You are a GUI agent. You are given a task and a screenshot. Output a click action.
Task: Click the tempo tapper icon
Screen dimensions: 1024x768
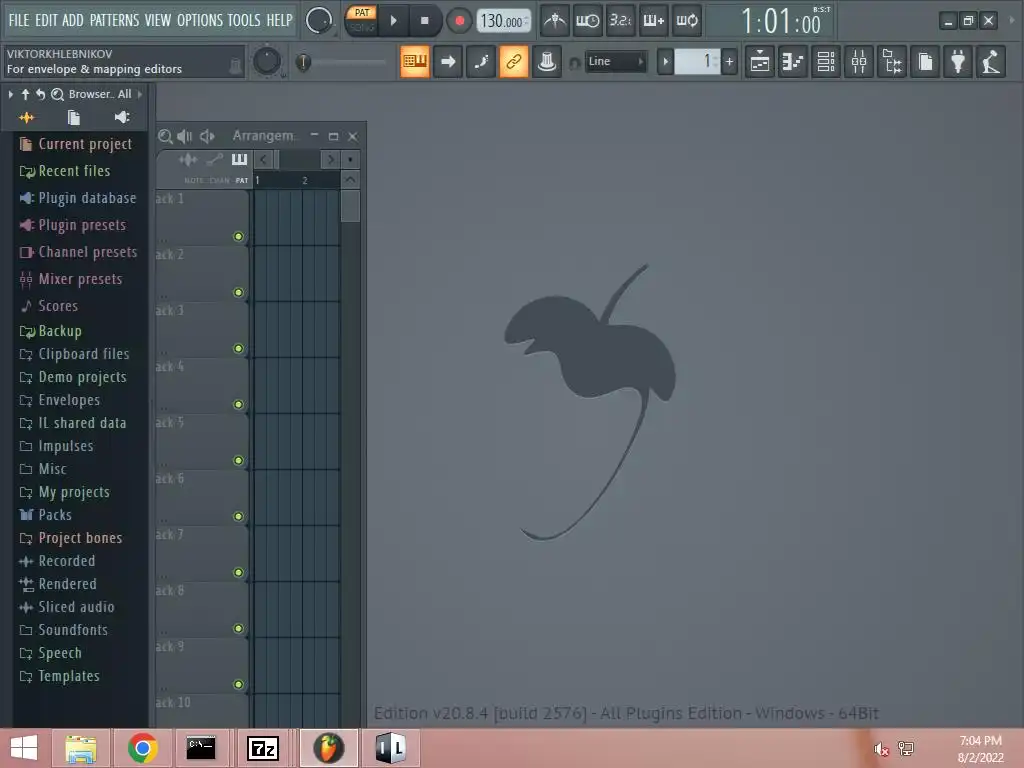click(991, 62)
